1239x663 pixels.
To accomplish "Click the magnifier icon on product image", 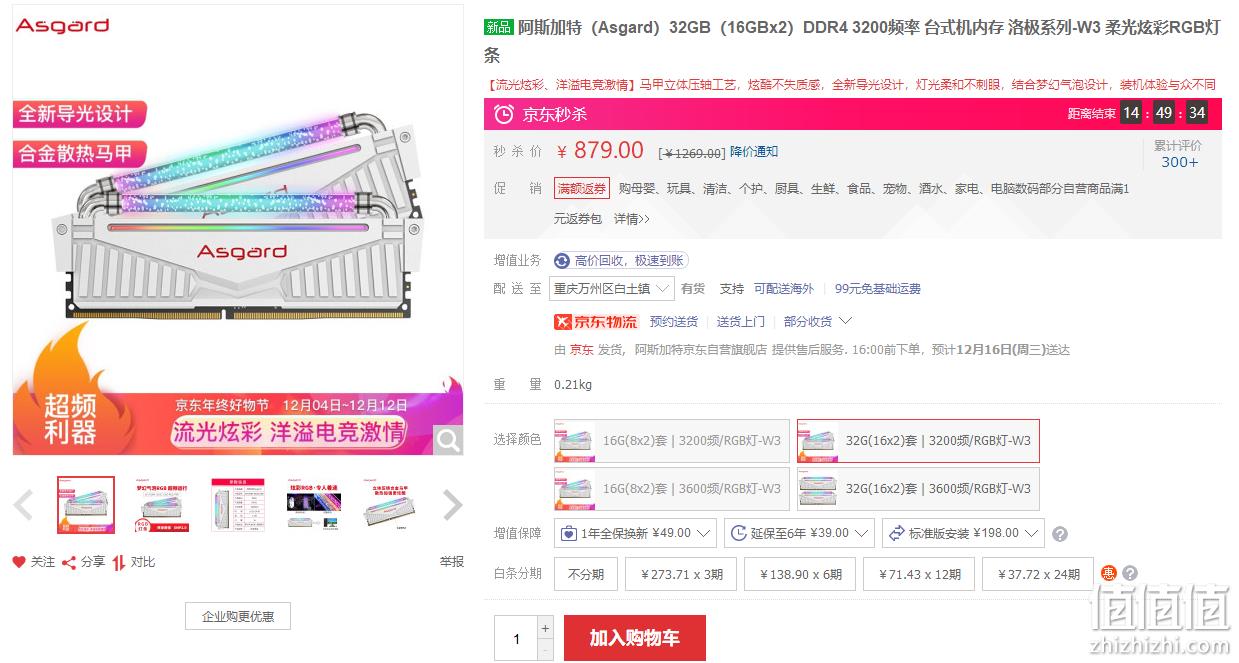I will (449, 439).
